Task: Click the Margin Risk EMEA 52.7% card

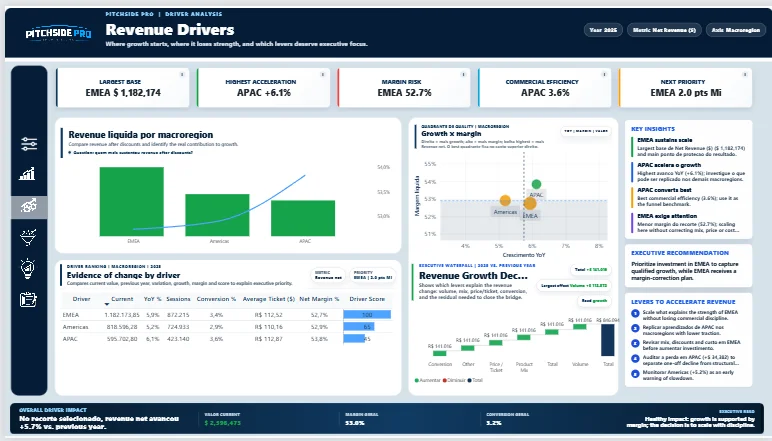Action: (x=404, y=88)
